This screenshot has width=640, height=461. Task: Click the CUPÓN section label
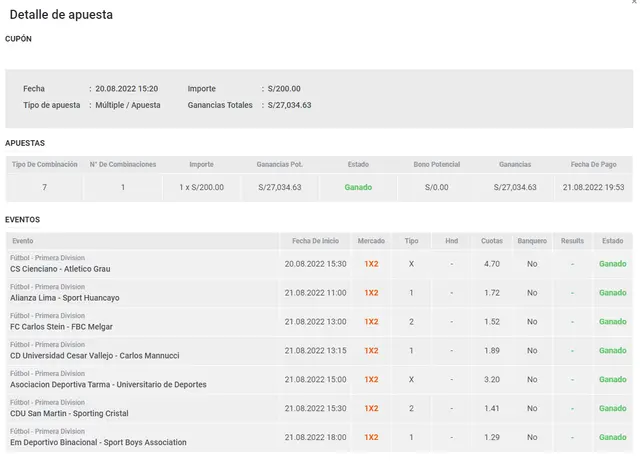click(x=18, y=39)
